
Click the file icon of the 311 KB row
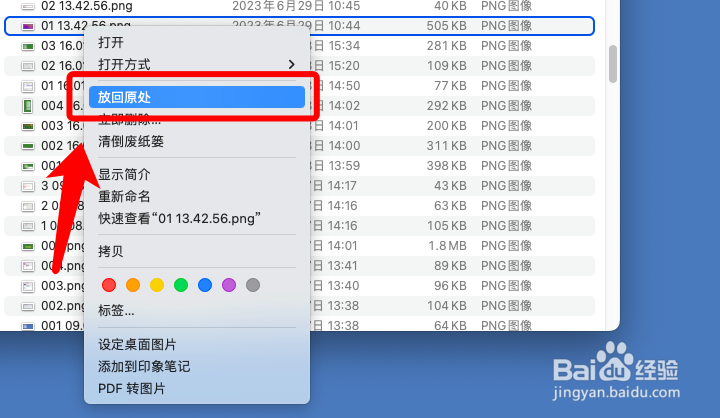coord(28,146)
